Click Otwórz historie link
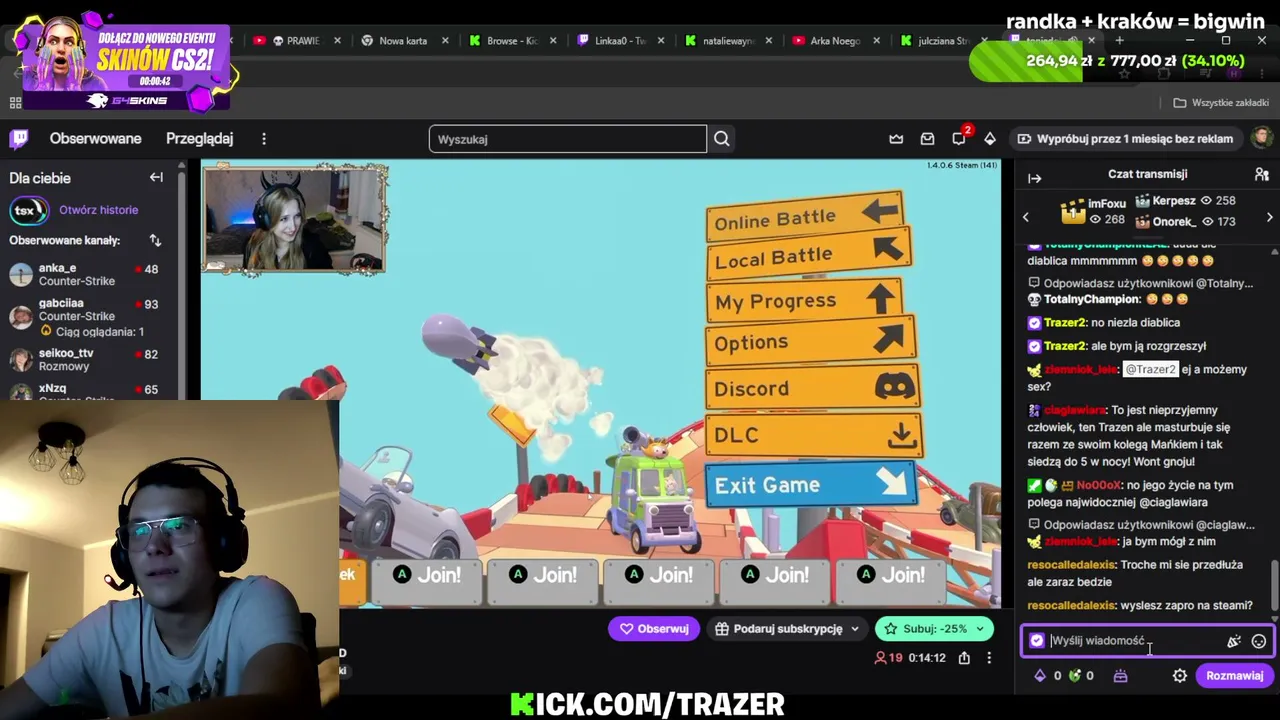The height and width of the screenshot is (720, 1280). click(x=99, y=210)
